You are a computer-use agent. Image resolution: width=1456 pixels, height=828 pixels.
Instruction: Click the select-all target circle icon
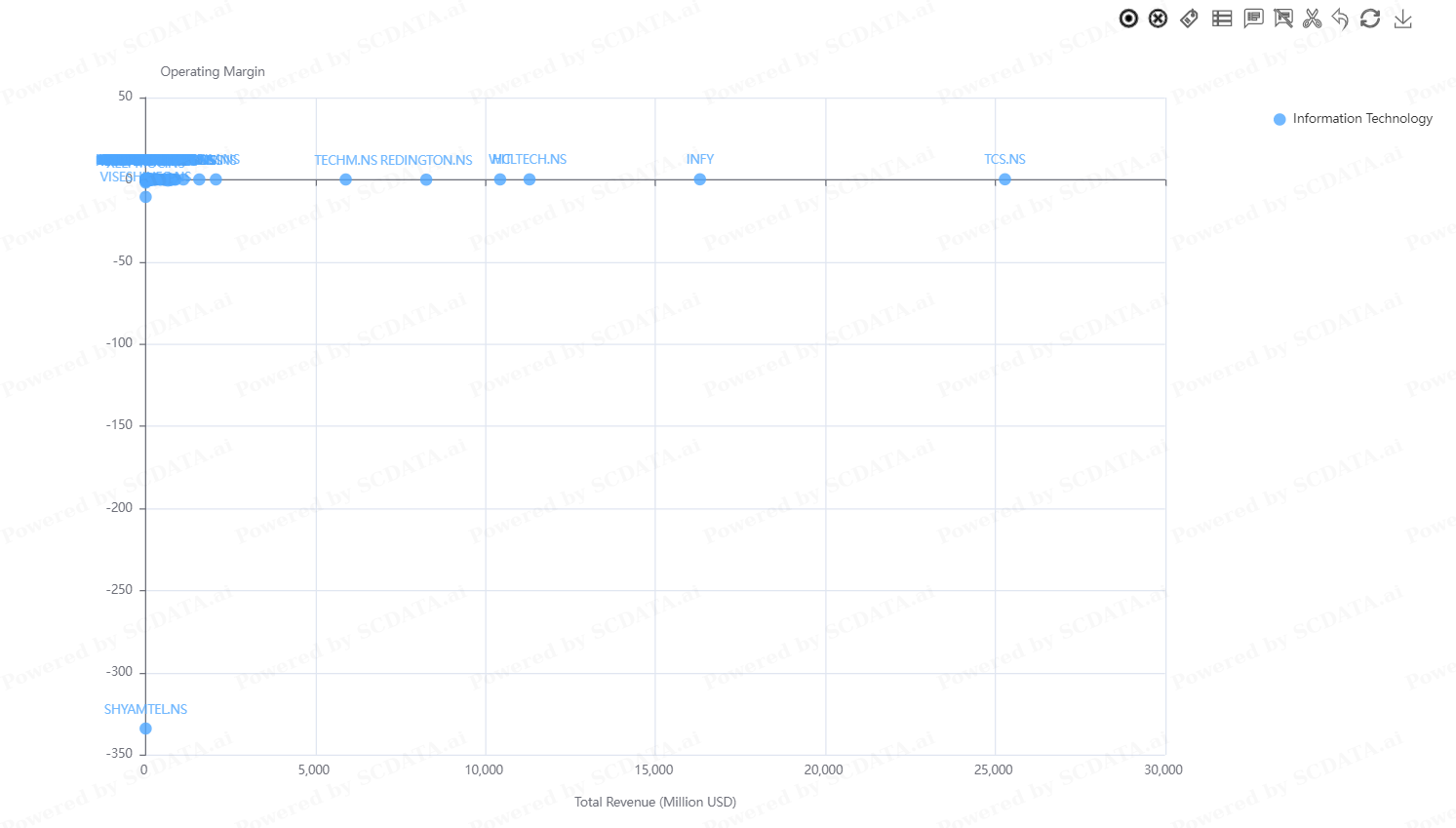tap(1128, 19)
